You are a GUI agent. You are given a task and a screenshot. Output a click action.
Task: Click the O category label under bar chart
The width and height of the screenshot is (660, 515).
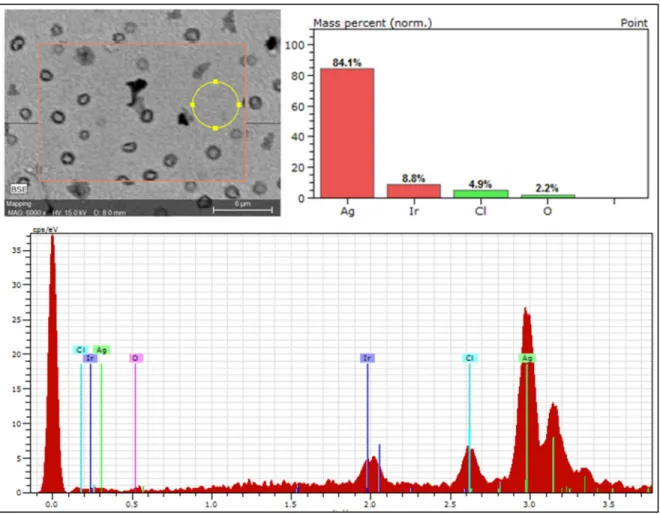547,210
